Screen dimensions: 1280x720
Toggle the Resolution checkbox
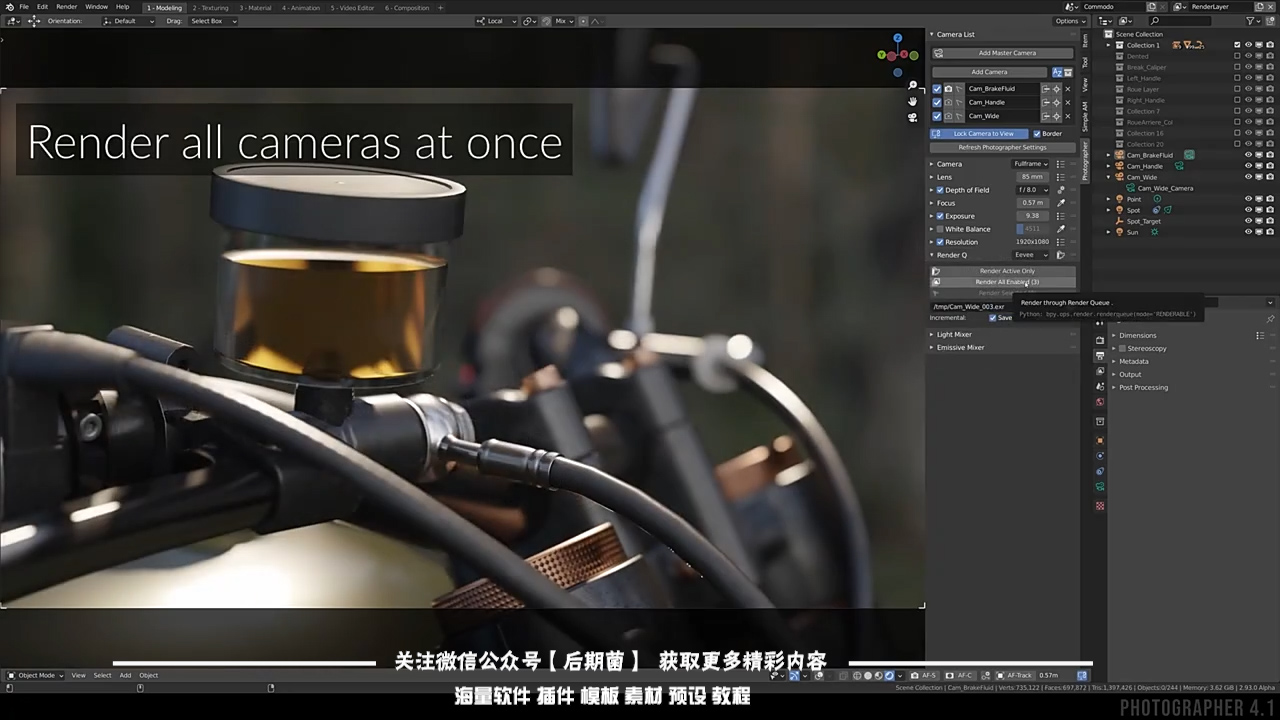[x=940, y=242]
